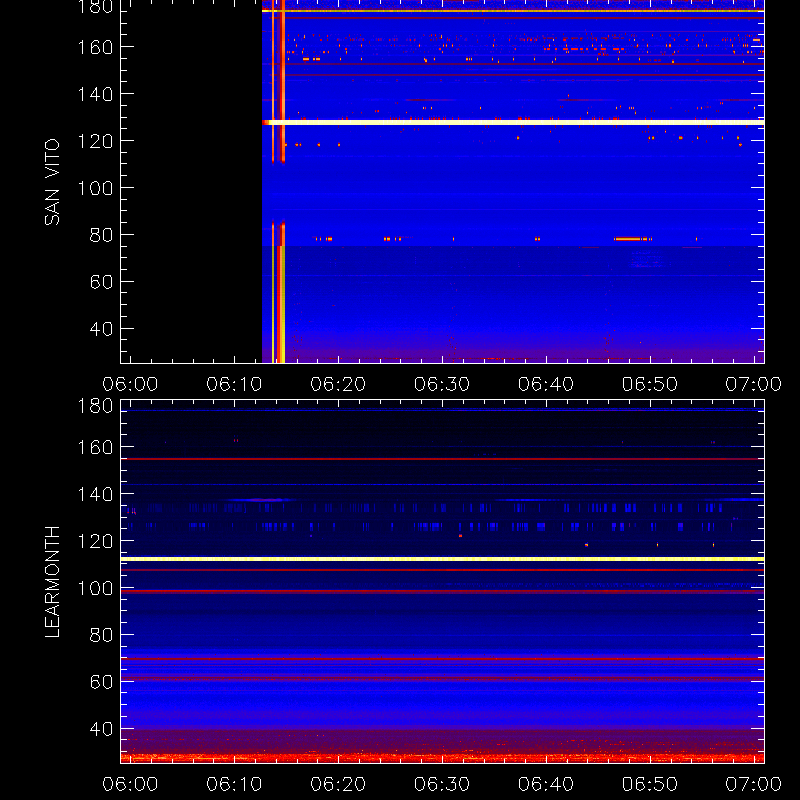Click 07:00 time label under San Vito plot
The width and height of the screenshot is (800, 800).
(754, 384)
